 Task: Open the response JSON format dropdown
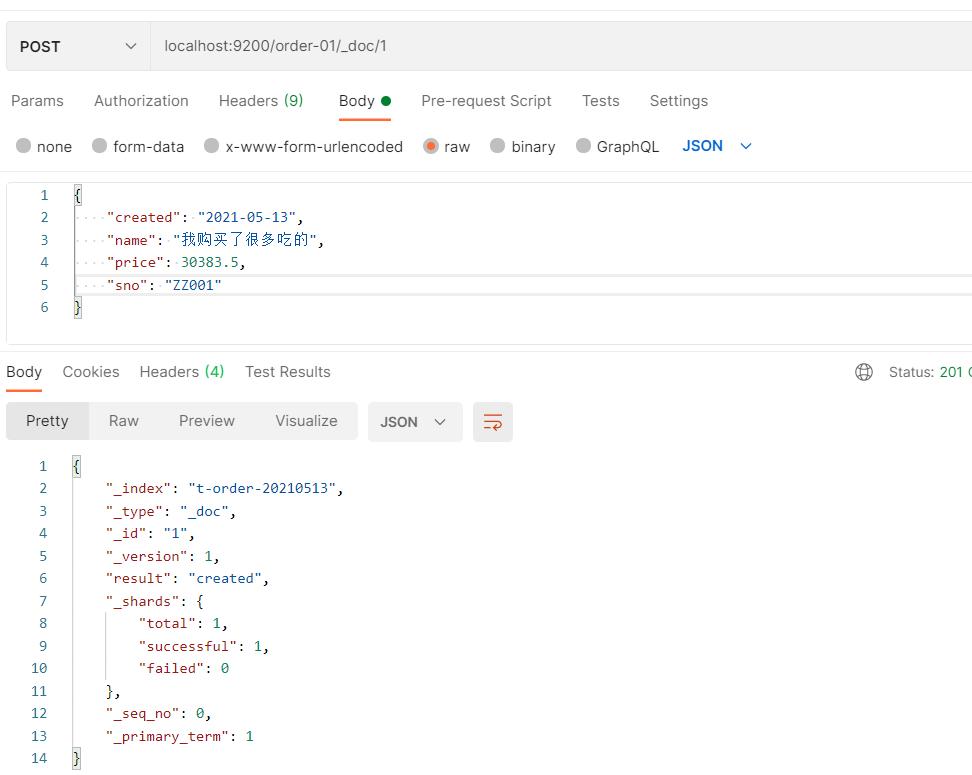(414, 422)
